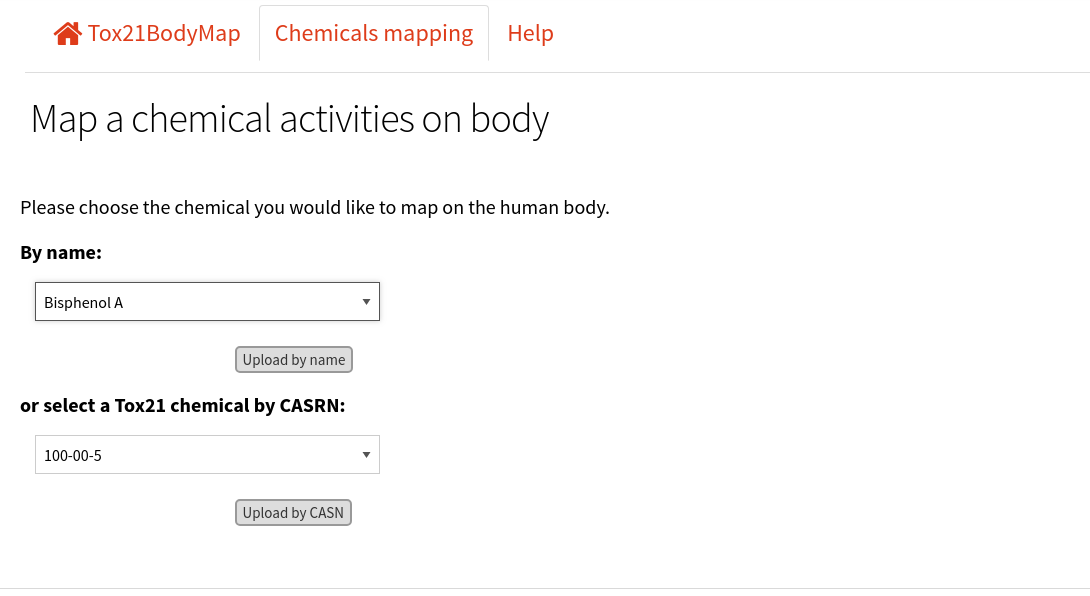The width and height of the screenshot is (1090, 596).
Task: Click the Upload by name button
Action: (293, 360)
